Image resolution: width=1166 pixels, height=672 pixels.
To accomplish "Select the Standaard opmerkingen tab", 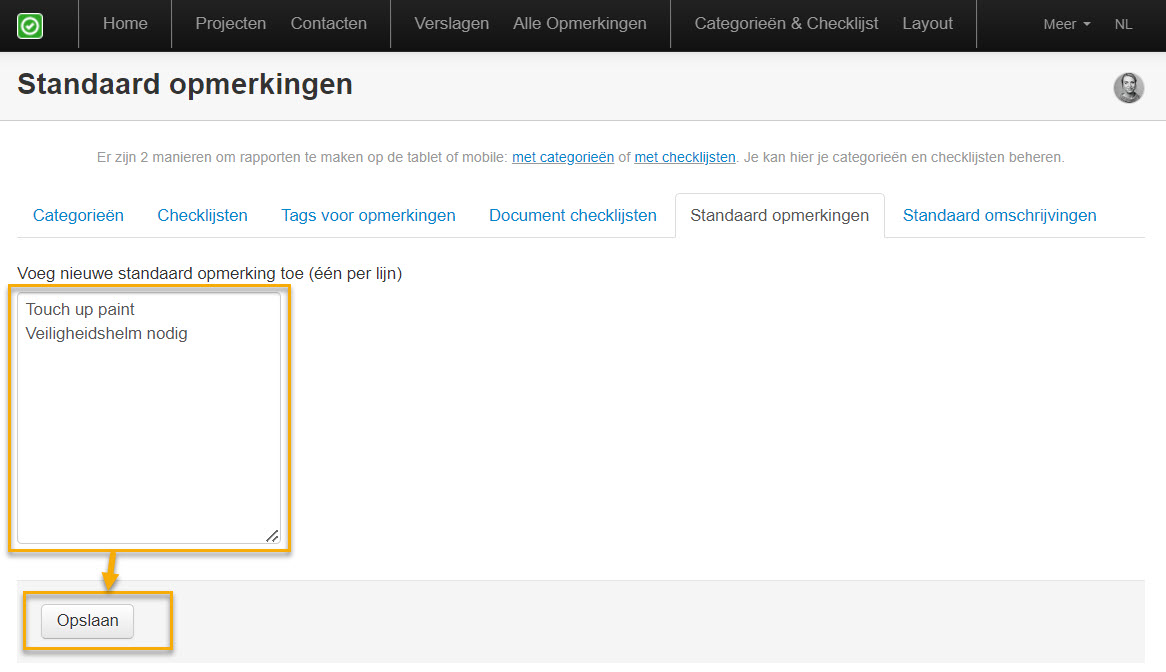I will [x=779, y=216].
